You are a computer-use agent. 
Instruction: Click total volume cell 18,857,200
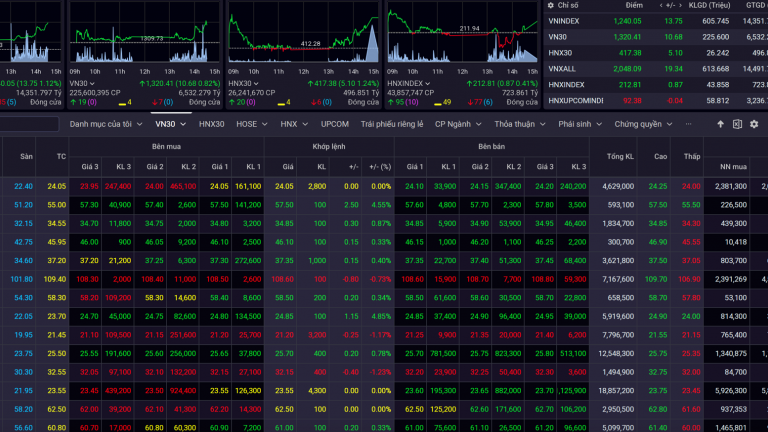click(616, 391)
